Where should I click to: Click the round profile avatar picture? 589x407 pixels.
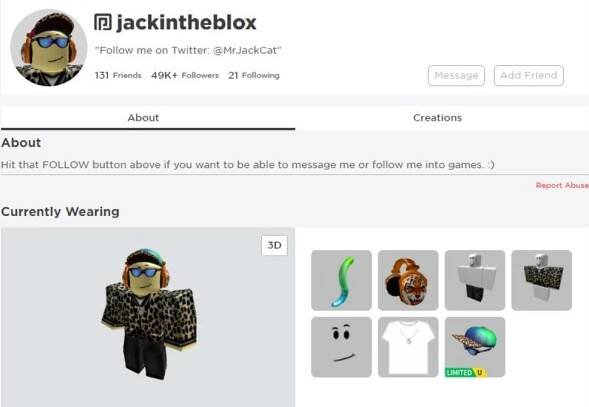pyautogui.click(x=49, y=48)
